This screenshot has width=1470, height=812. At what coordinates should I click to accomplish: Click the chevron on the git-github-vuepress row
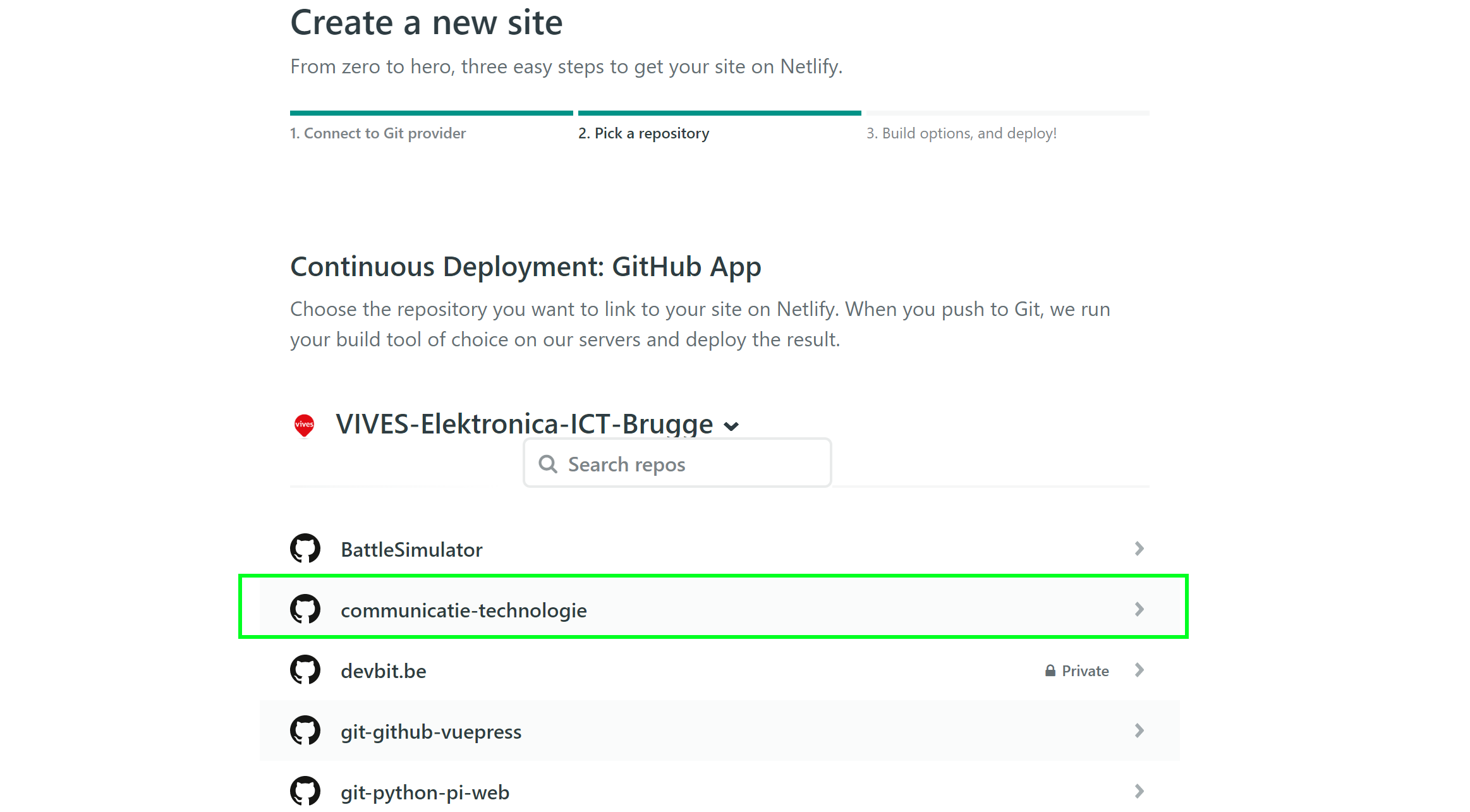pyautogui.click(x=1139, y=730)
